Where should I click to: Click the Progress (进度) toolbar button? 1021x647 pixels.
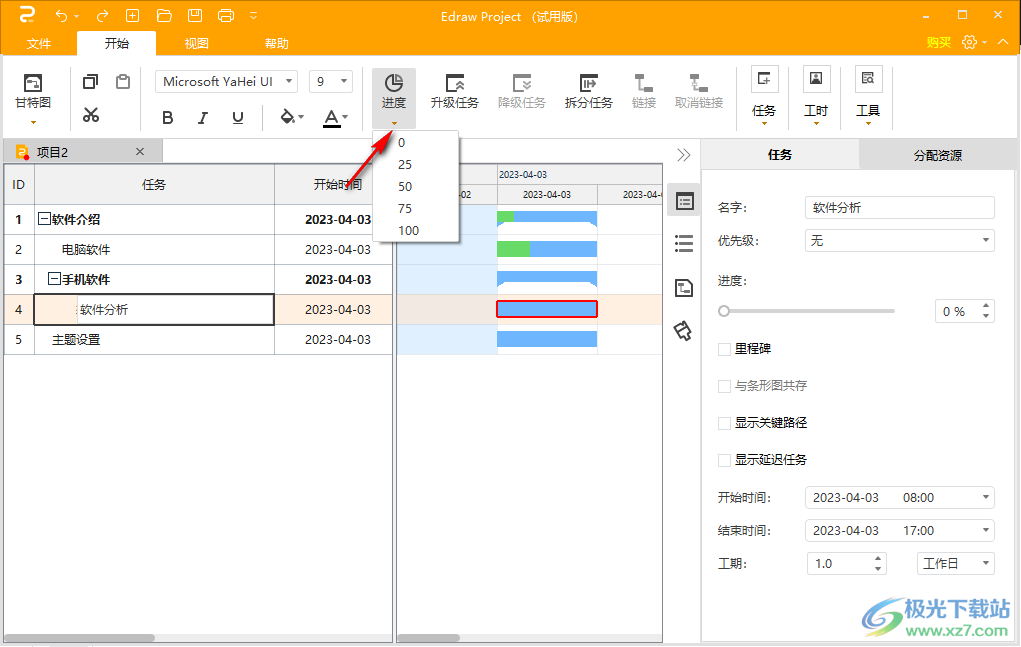point(394,98)
